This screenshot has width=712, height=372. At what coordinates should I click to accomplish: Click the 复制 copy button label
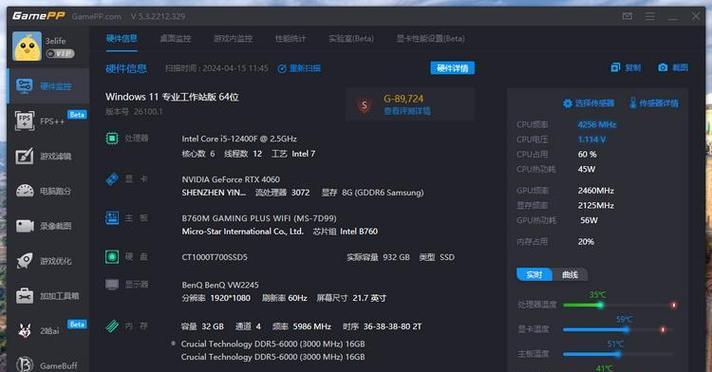(x=633, y=68)
